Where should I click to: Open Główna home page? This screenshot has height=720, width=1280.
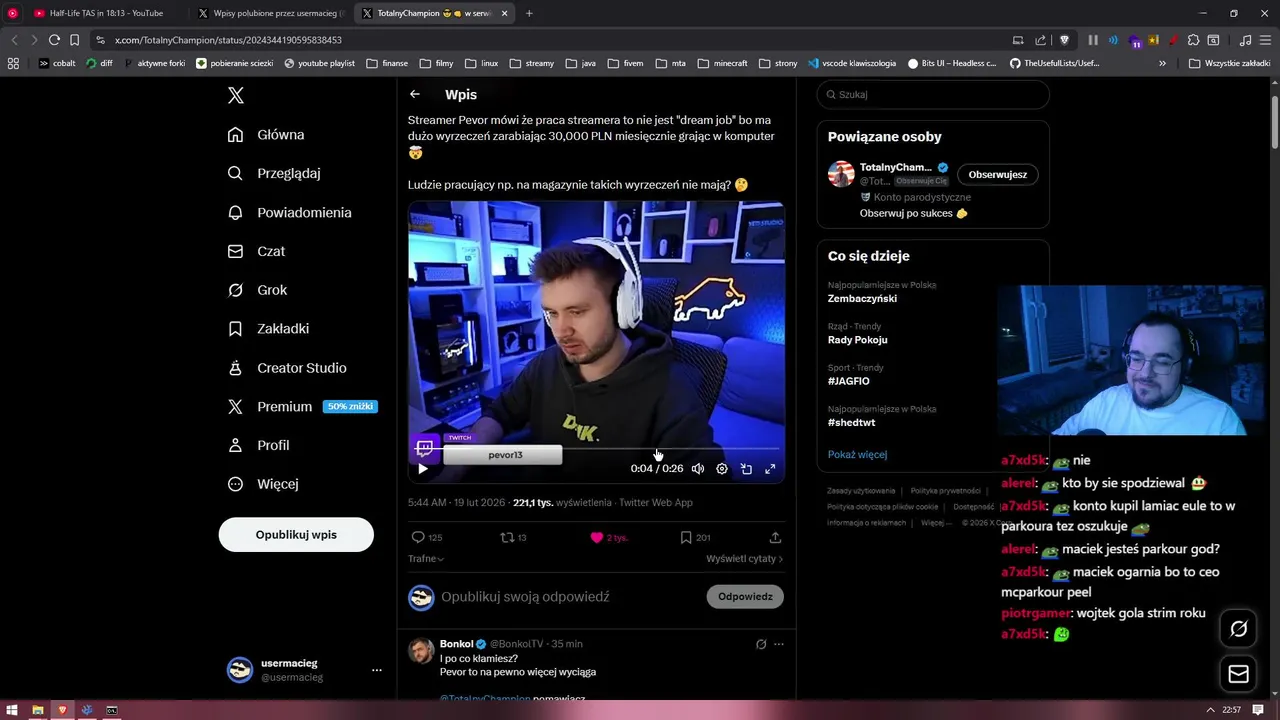point(266,134)
